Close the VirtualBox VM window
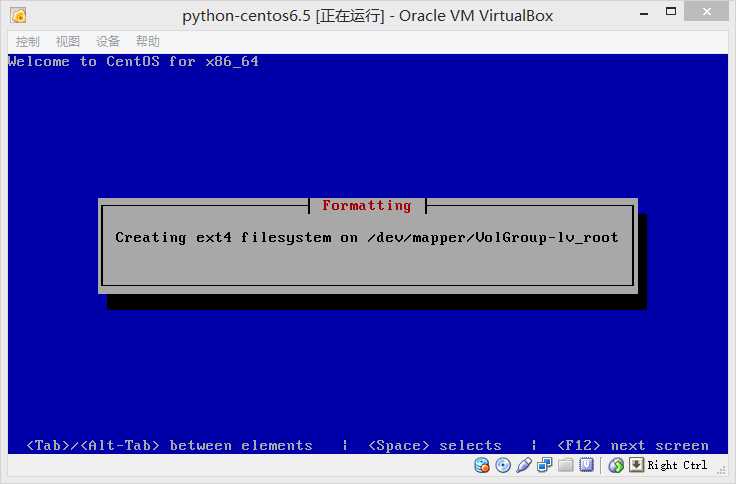 pos(706,11)
